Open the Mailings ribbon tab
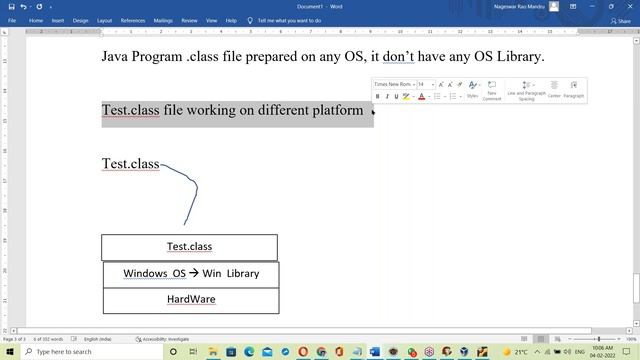This screenshot has height=360, width=640. click(163, 20)
